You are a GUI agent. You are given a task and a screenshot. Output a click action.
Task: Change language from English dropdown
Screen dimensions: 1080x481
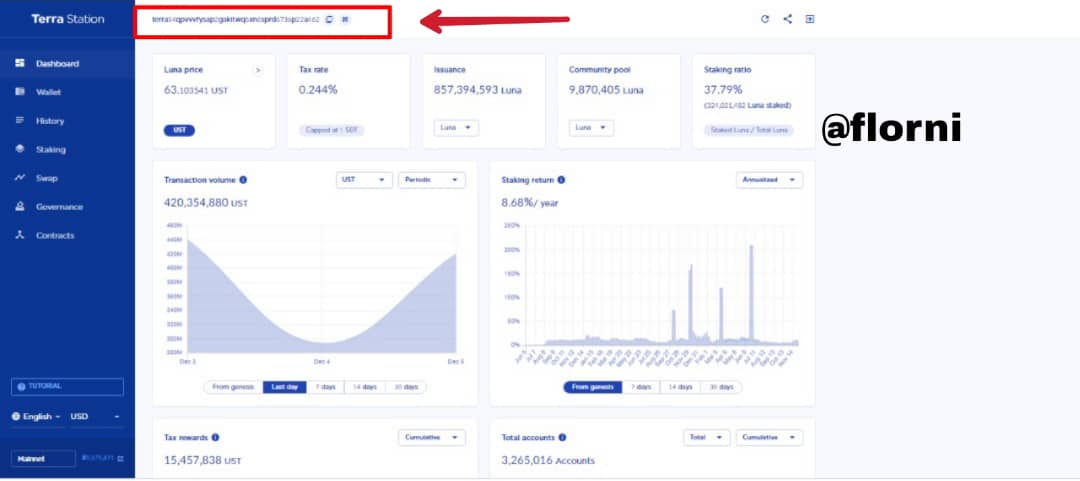pyautogui.click(x=38, y=417)
